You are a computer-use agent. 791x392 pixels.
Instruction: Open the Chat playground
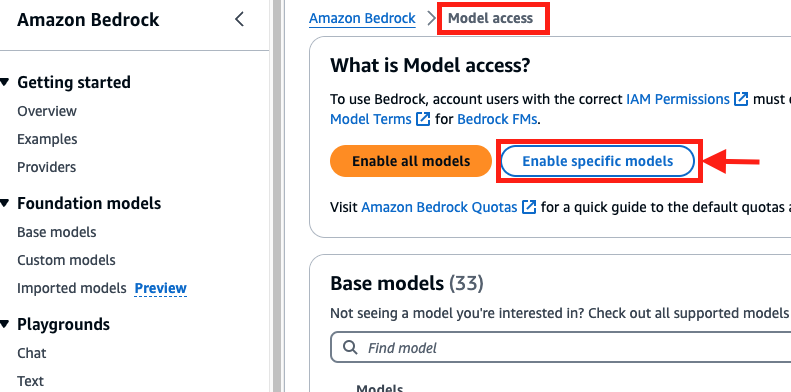point(32,353)
